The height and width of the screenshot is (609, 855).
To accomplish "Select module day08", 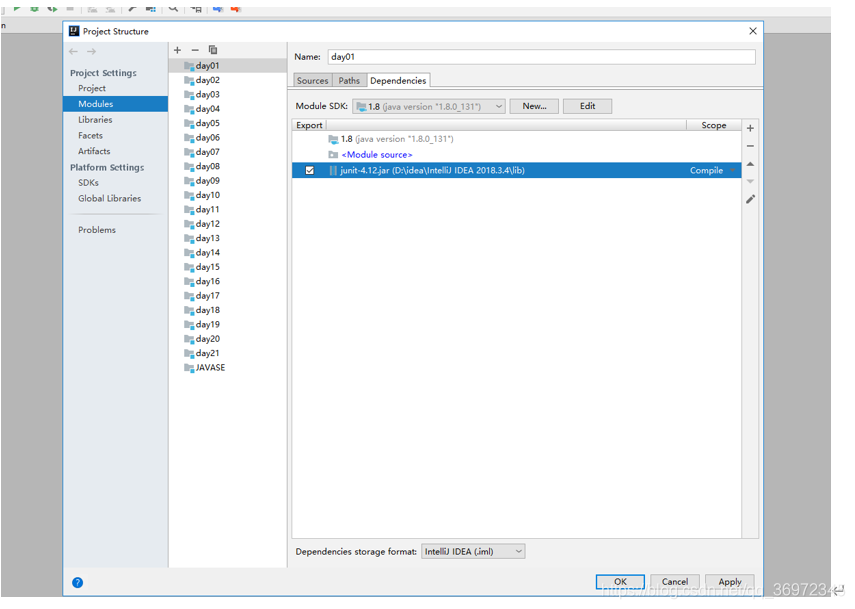I will [x=228, y=166].
